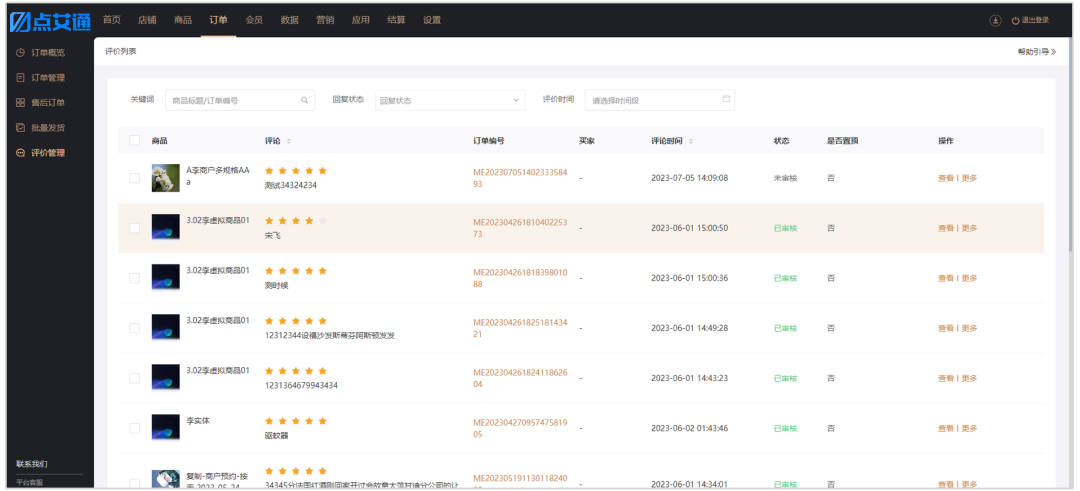1080x491 pixels.
Task: Open order number ME2023042618183980 1088
Action: [520, 278]
